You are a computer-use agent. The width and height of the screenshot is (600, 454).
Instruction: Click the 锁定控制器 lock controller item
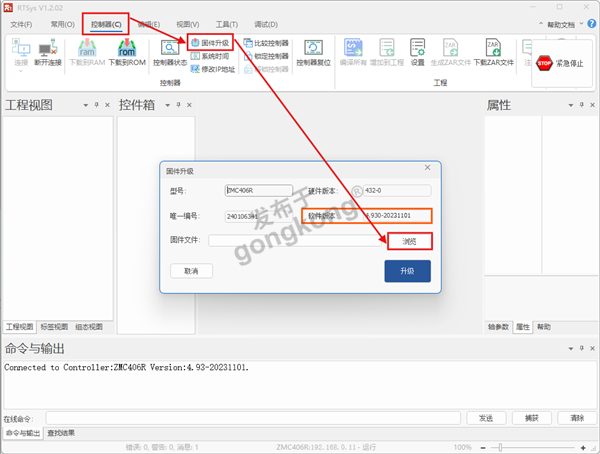[266, 56]
